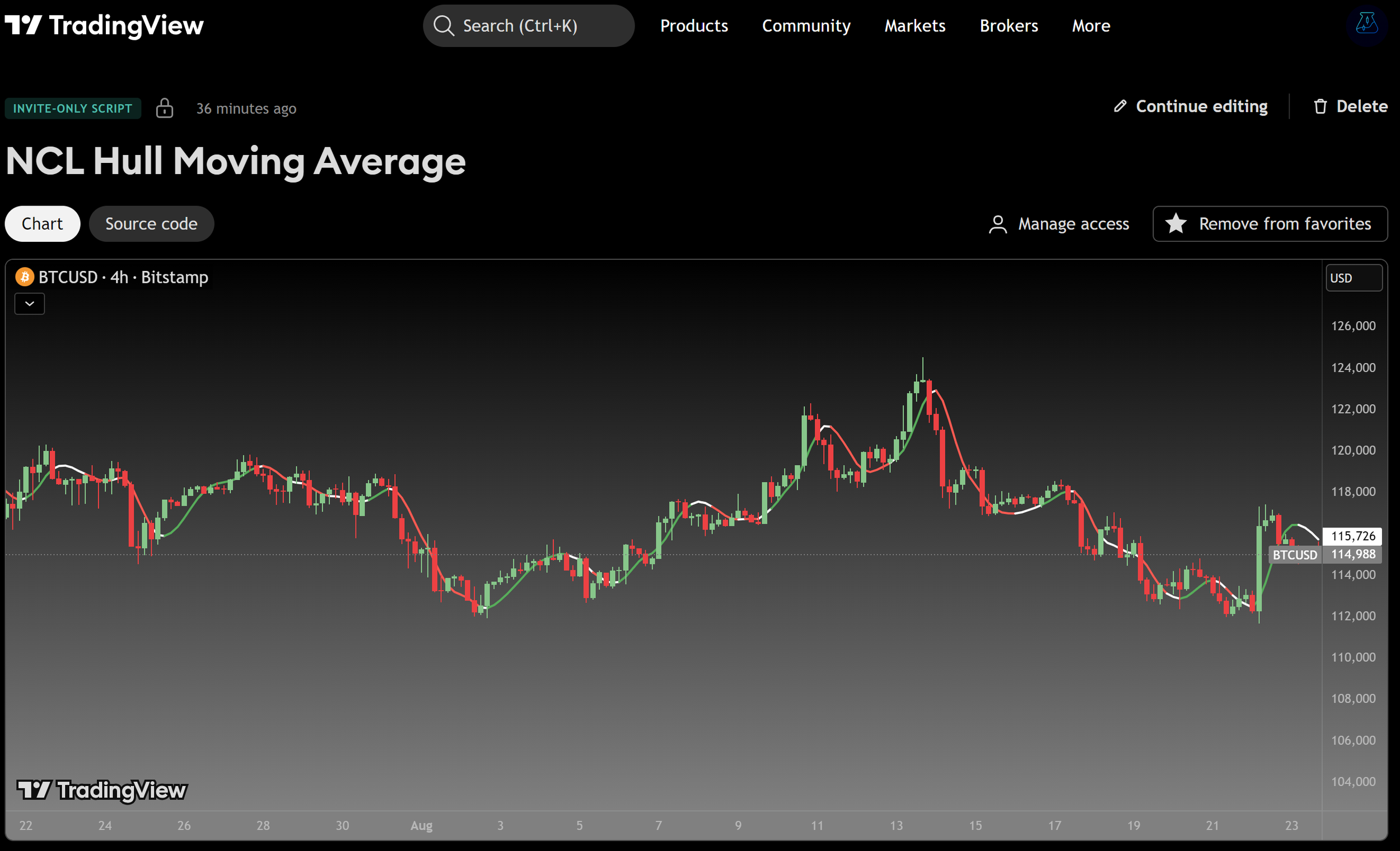Click the trash can Delete icon
Screen dimensions: 1400x851
pyautogui.click(x=1320, y=106)
